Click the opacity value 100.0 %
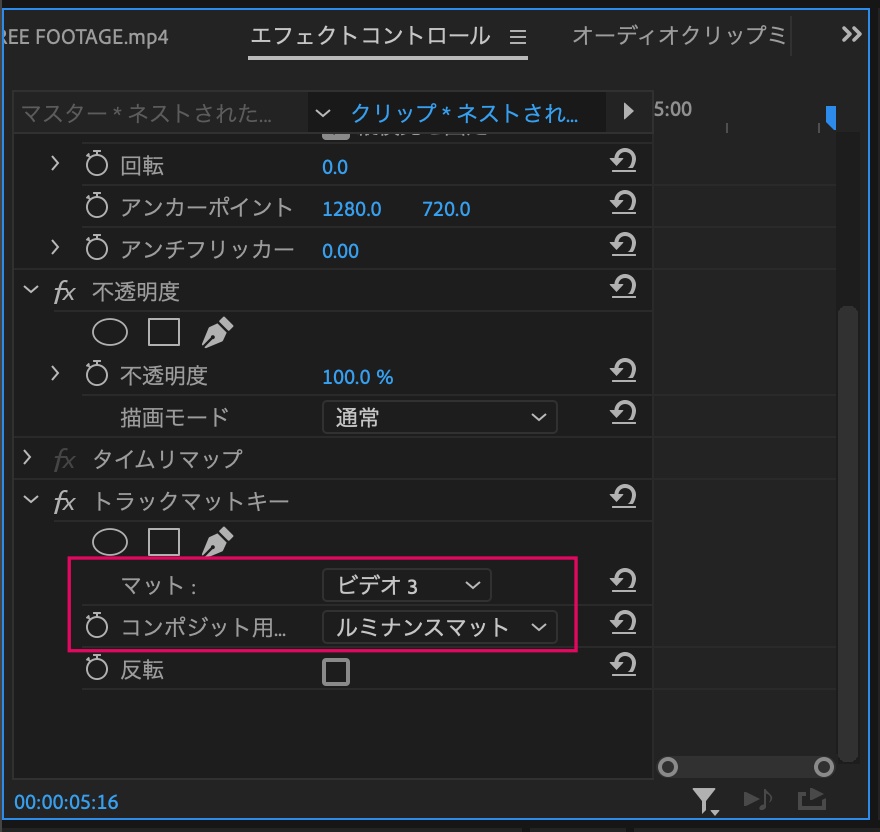This screenshot has width=880, height=832. pyautogui.click(x=358, y=377)
